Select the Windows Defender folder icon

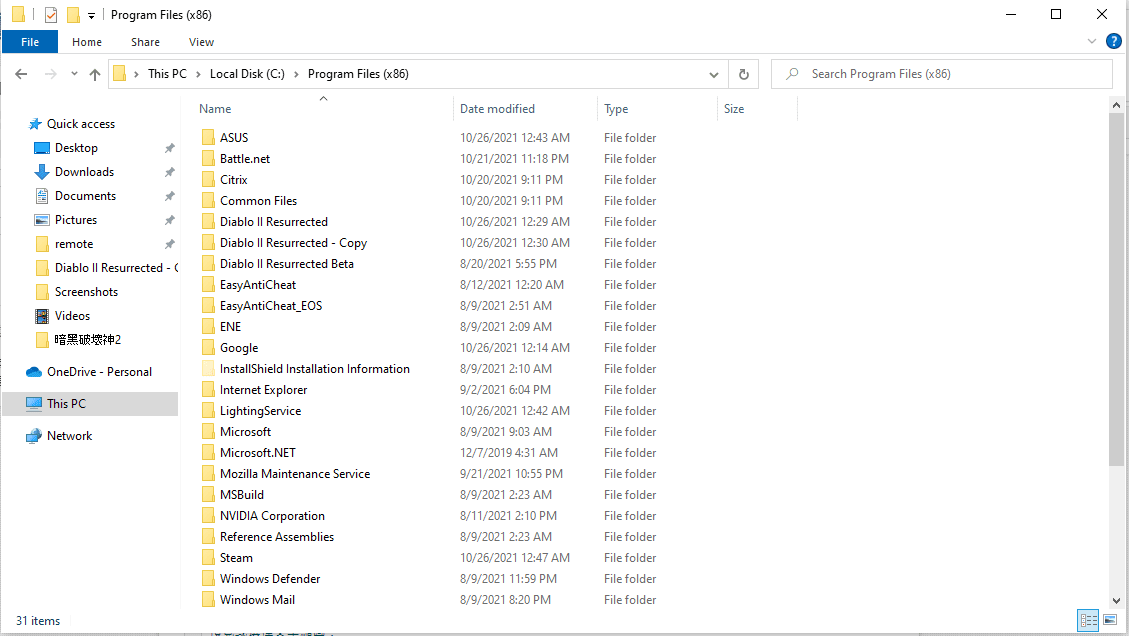coord(208,578)
